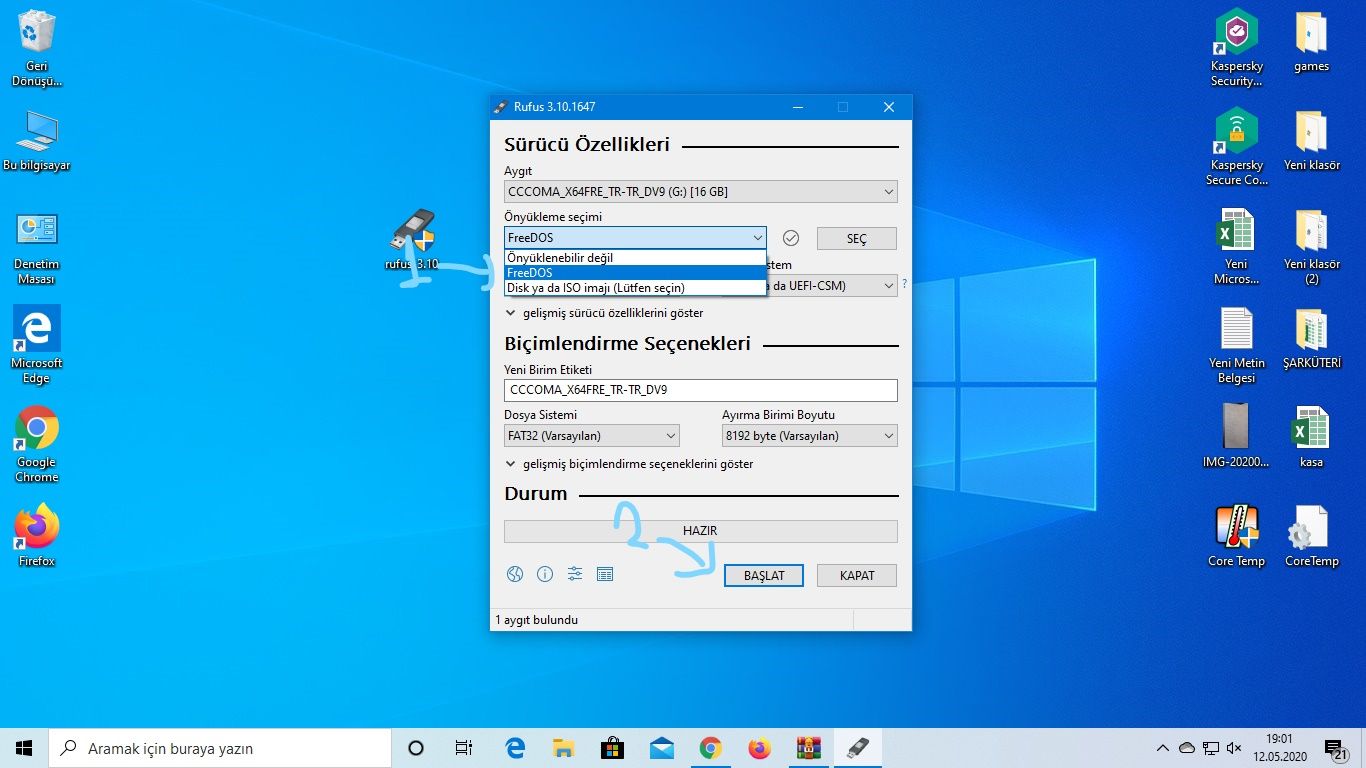Click WinRAR icon in the taskbar
This screenshot has width=1366, height=768.
click(x=808, y=748)
